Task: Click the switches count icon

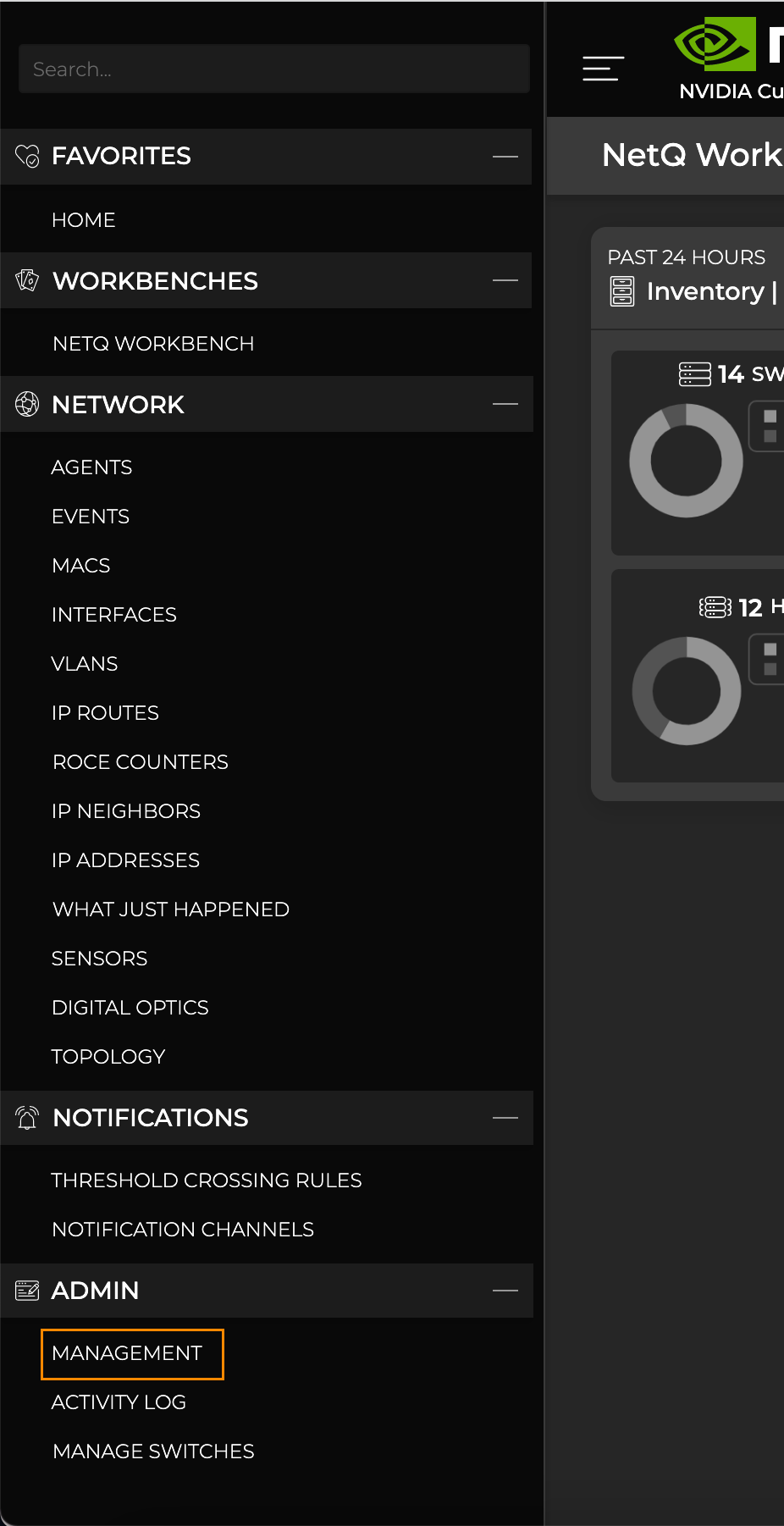Action: coord(694,373)
